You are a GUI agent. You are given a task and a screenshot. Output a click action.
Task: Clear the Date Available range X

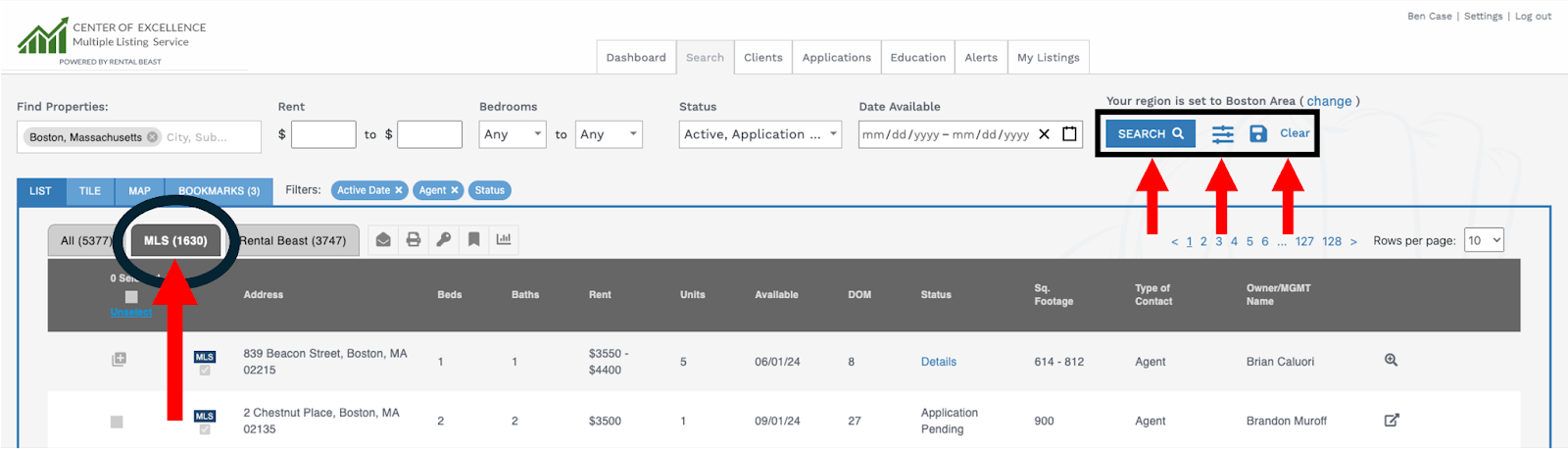(1045, 134)
